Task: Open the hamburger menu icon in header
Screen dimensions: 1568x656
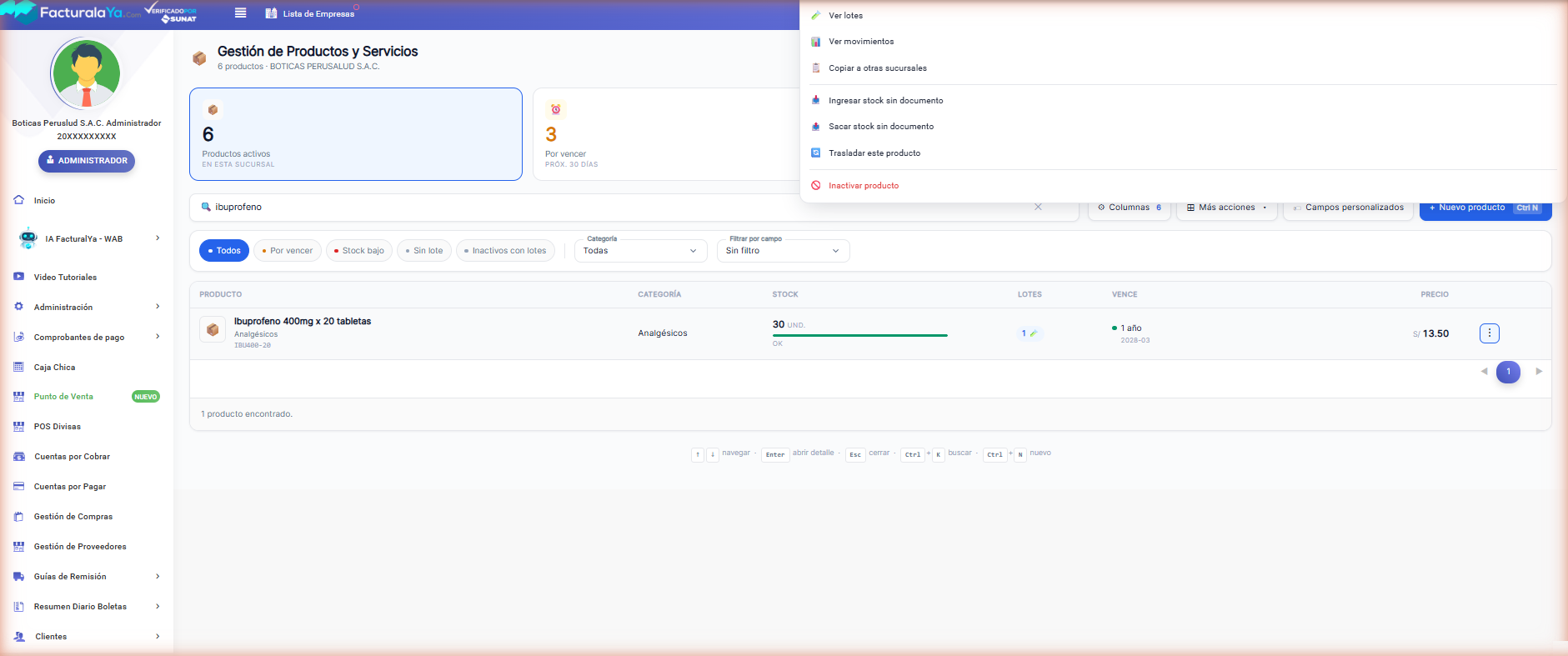Action: point(240,13)
